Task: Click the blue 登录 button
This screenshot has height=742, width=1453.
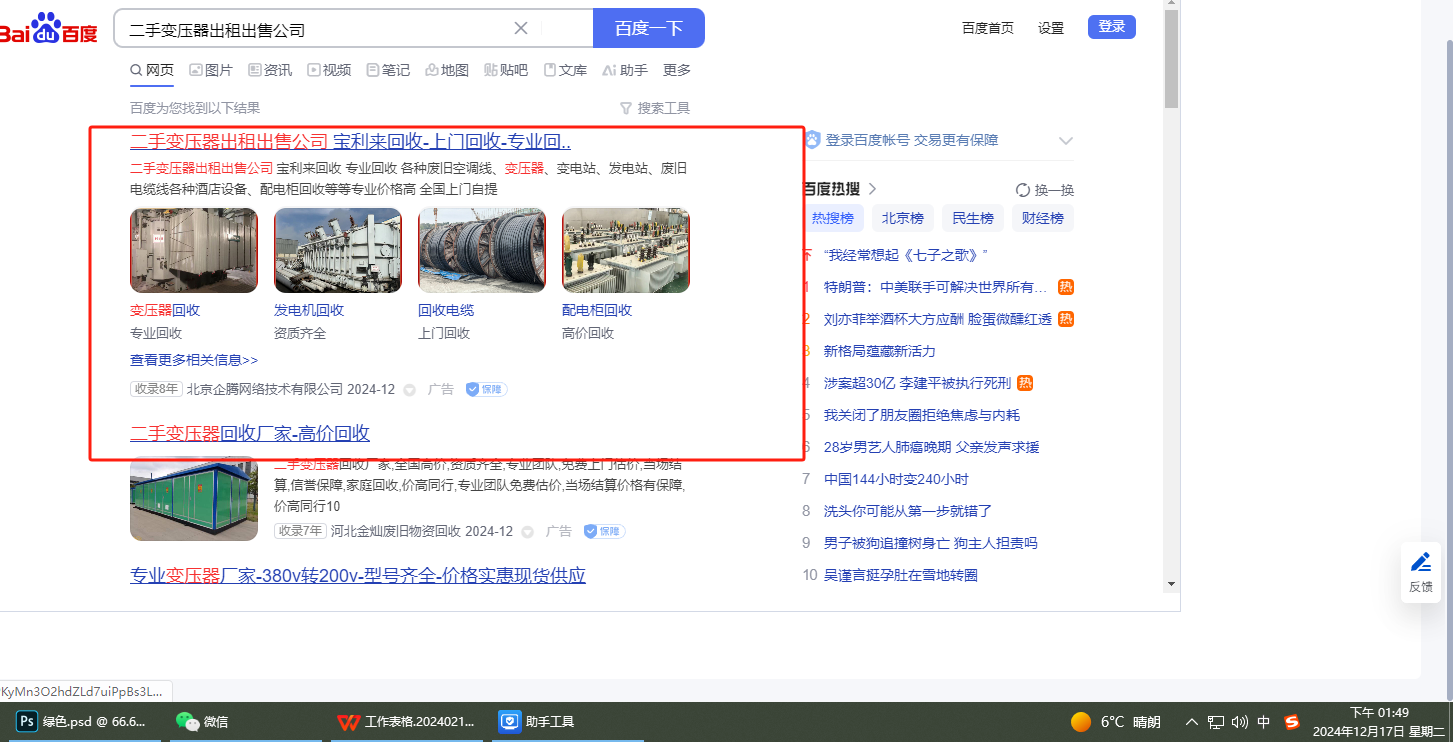Action: [x=1111, y=27]
